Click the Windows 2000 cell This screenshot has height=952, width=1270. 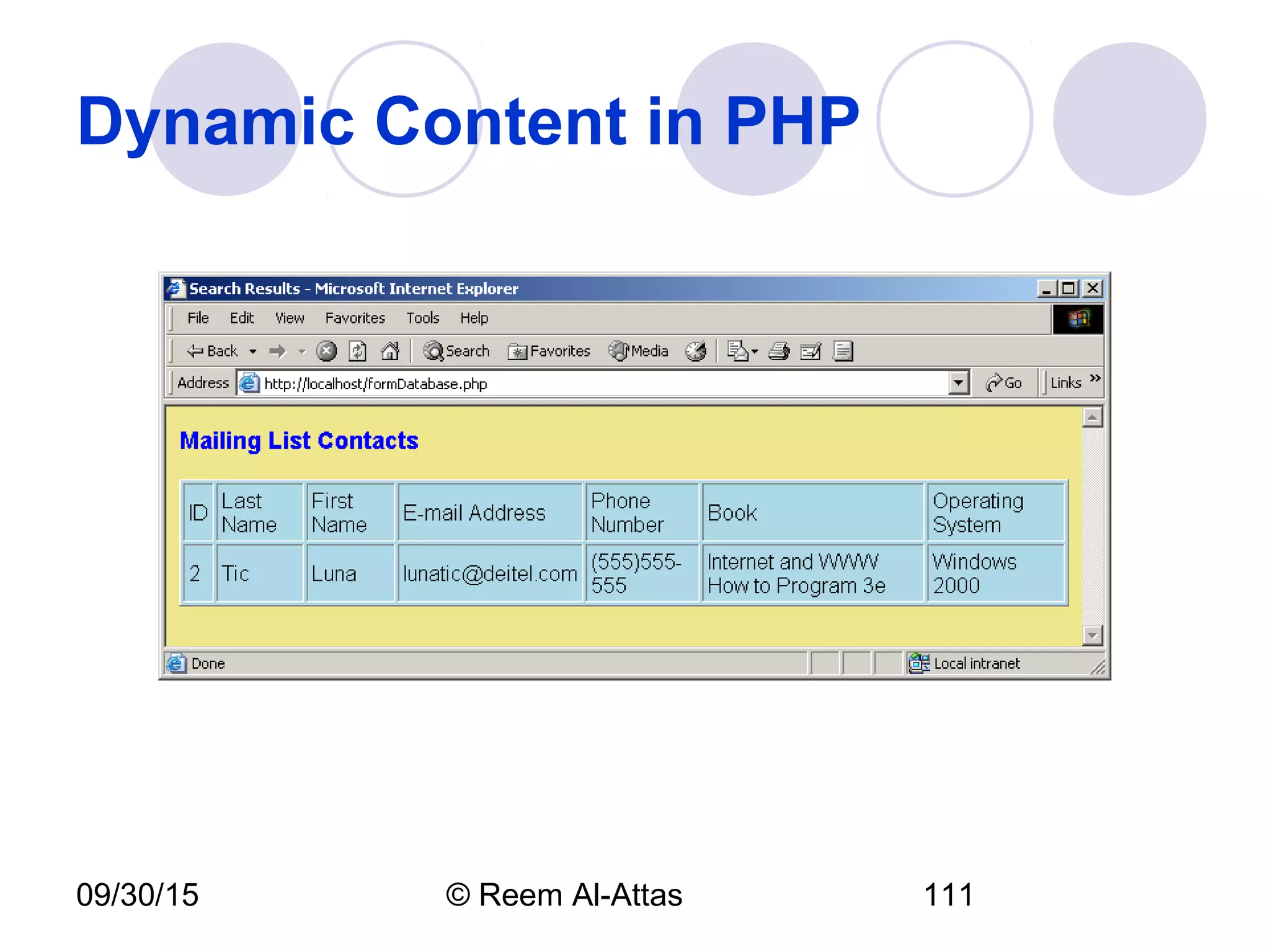[x=996, y=573]
